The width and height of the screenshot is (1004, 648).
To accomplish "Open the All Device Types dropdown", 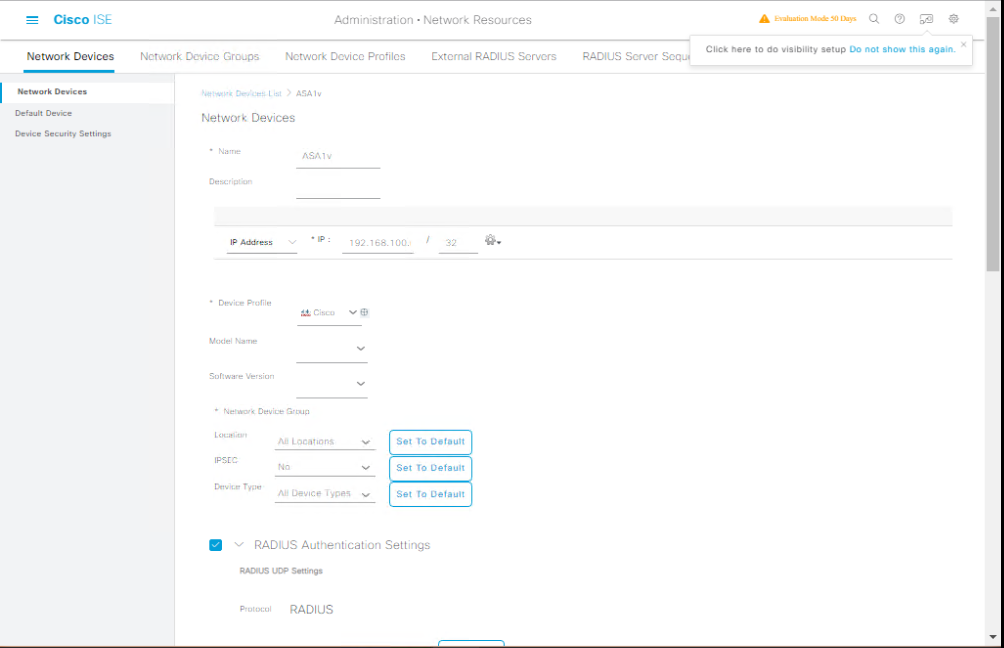I will point(325,494).
